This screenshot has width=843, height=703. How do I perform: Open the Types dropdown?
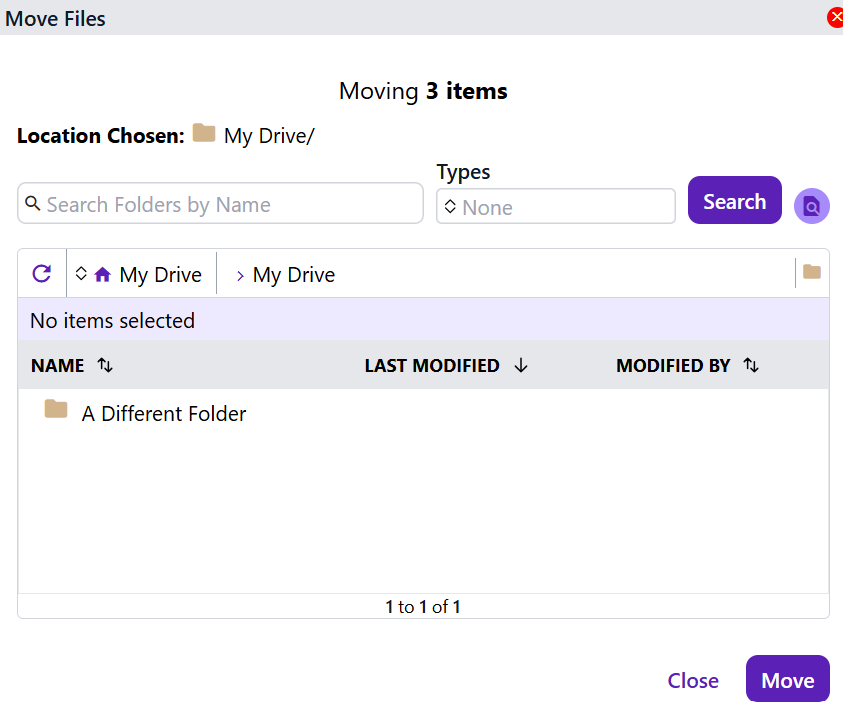tap(555, 207)
